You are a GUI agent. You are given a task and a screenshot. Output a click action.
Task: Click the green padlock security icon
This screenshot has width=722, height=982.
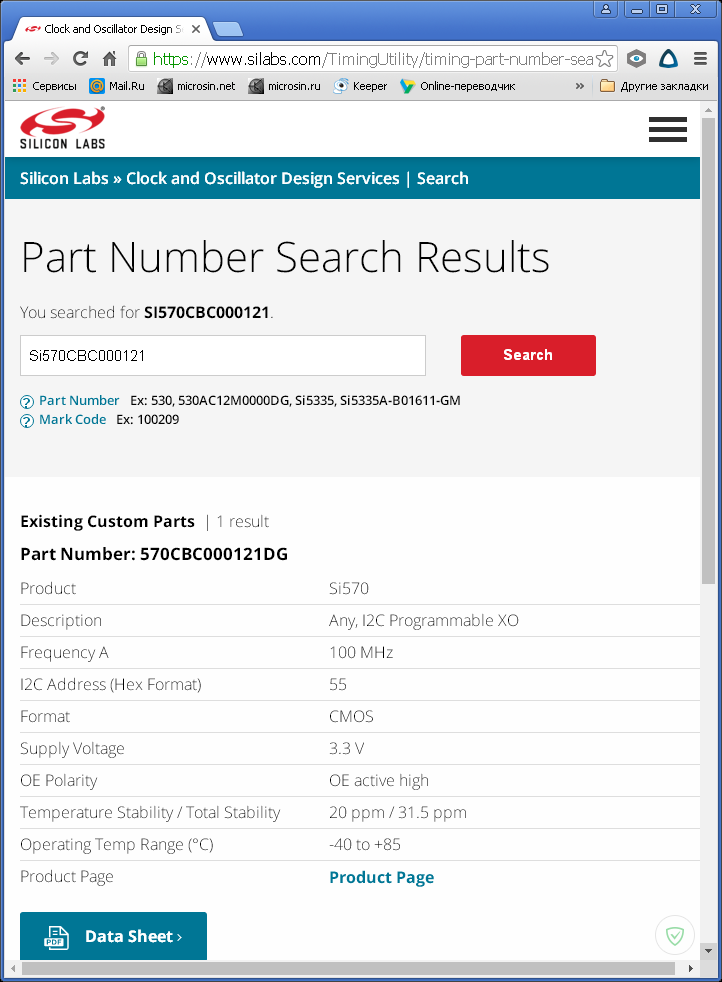142,59
